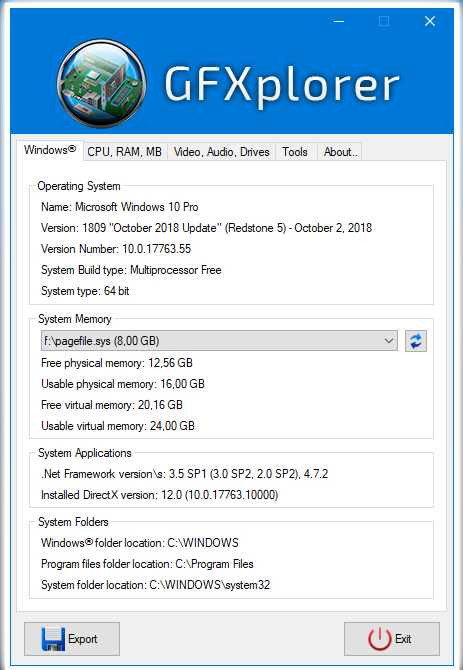This screenshot has height=670, width=463.
Task: Click 'Version Number: 10.0.17763.55' text
Action: [x=116, y=249]
